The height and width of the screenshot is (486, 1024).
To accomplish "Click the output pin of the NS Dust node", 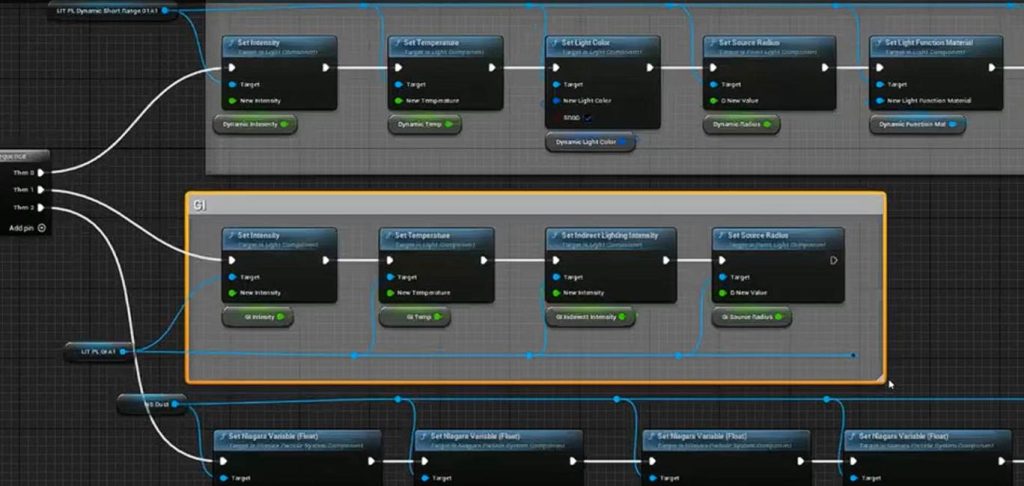I will click(x=174, y=404).
